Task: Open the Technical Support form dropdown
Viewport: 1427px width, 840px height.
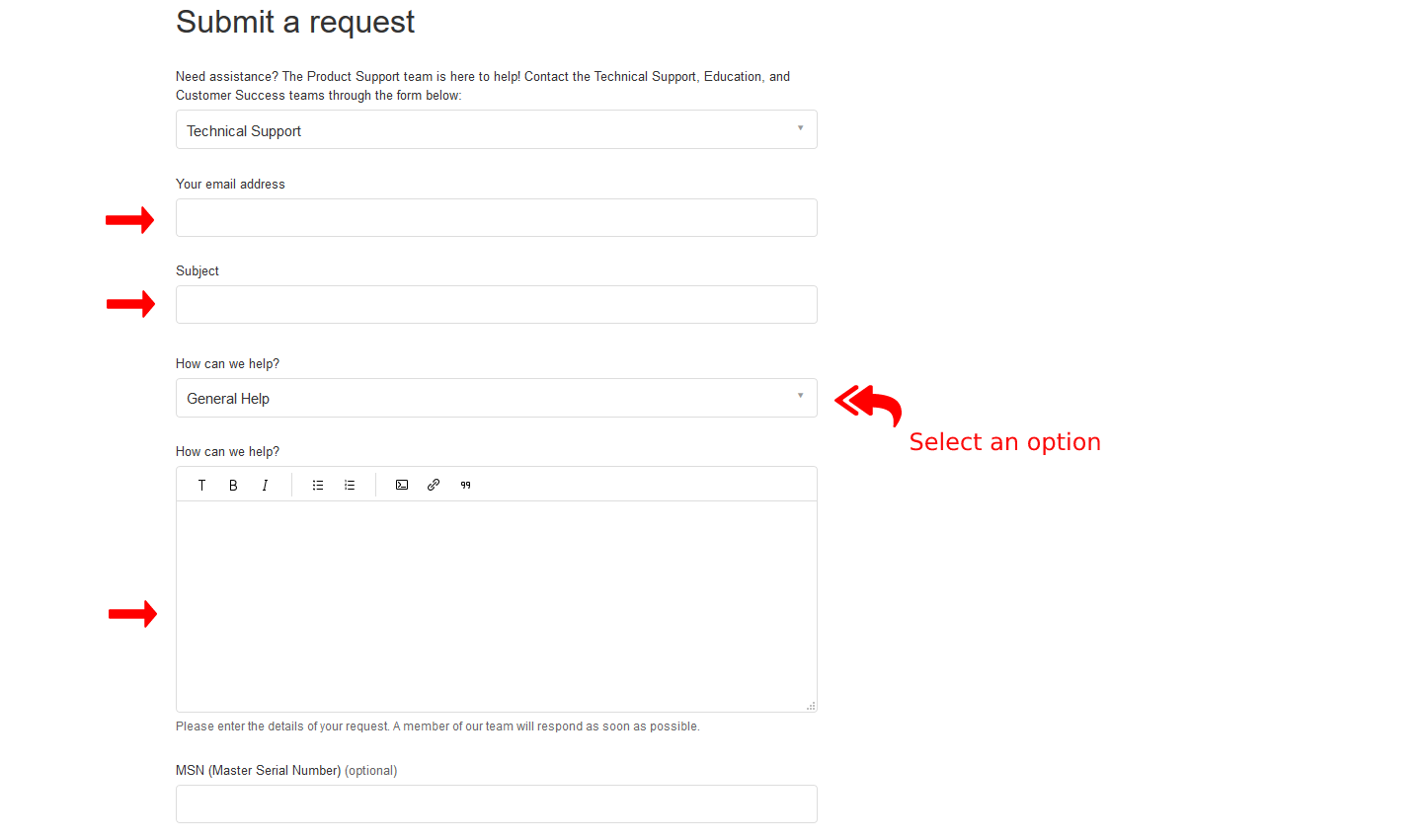Action: coord(497,129)
